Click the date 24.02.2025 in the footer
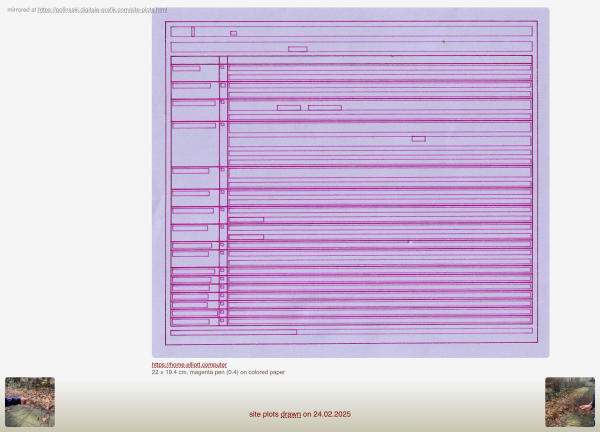The width and height of the screenshot is (600, 432). 332,414
